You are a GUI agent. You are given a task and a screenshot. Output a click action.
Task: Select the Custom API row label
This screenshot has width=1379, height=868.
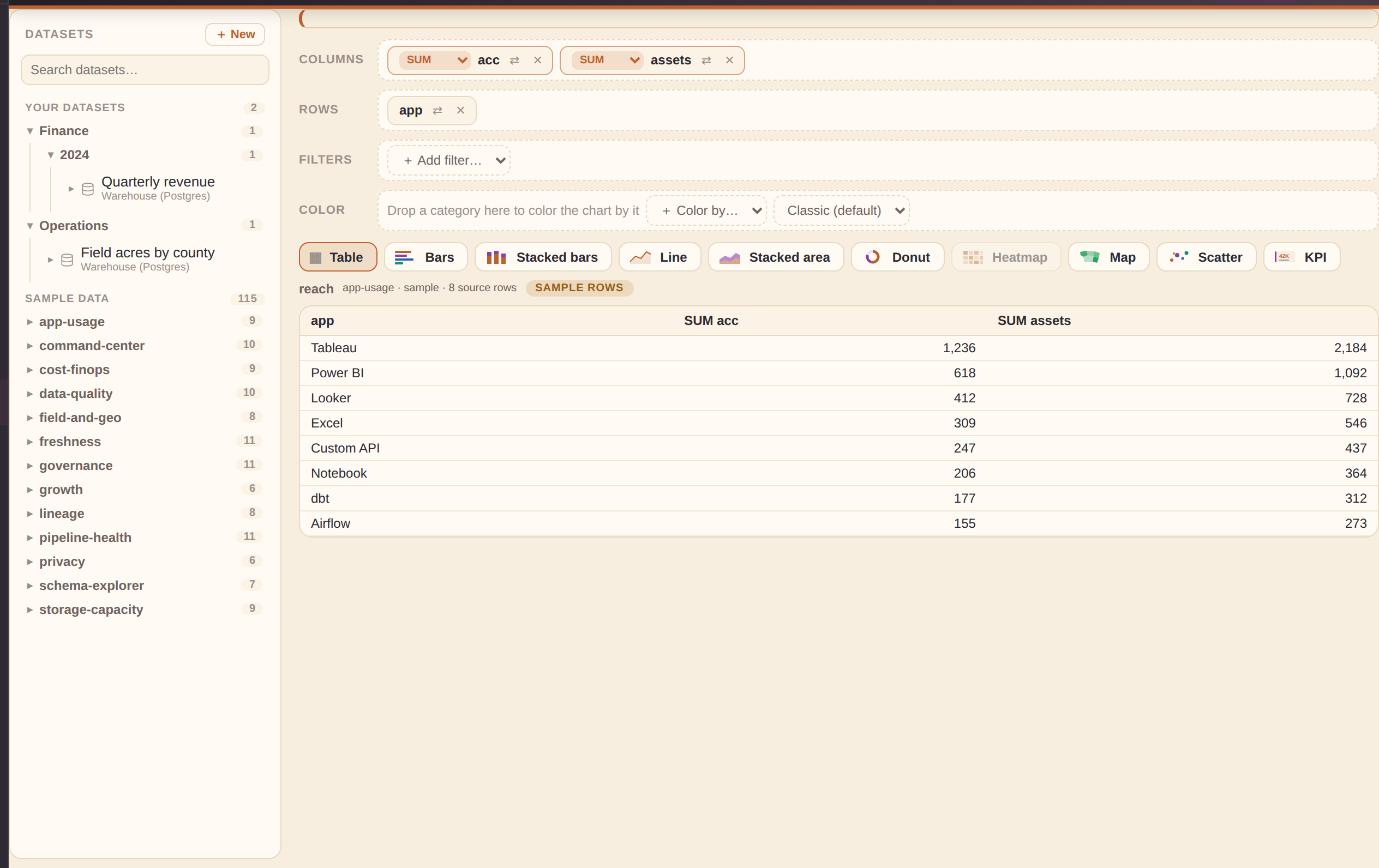pos(345,448)
